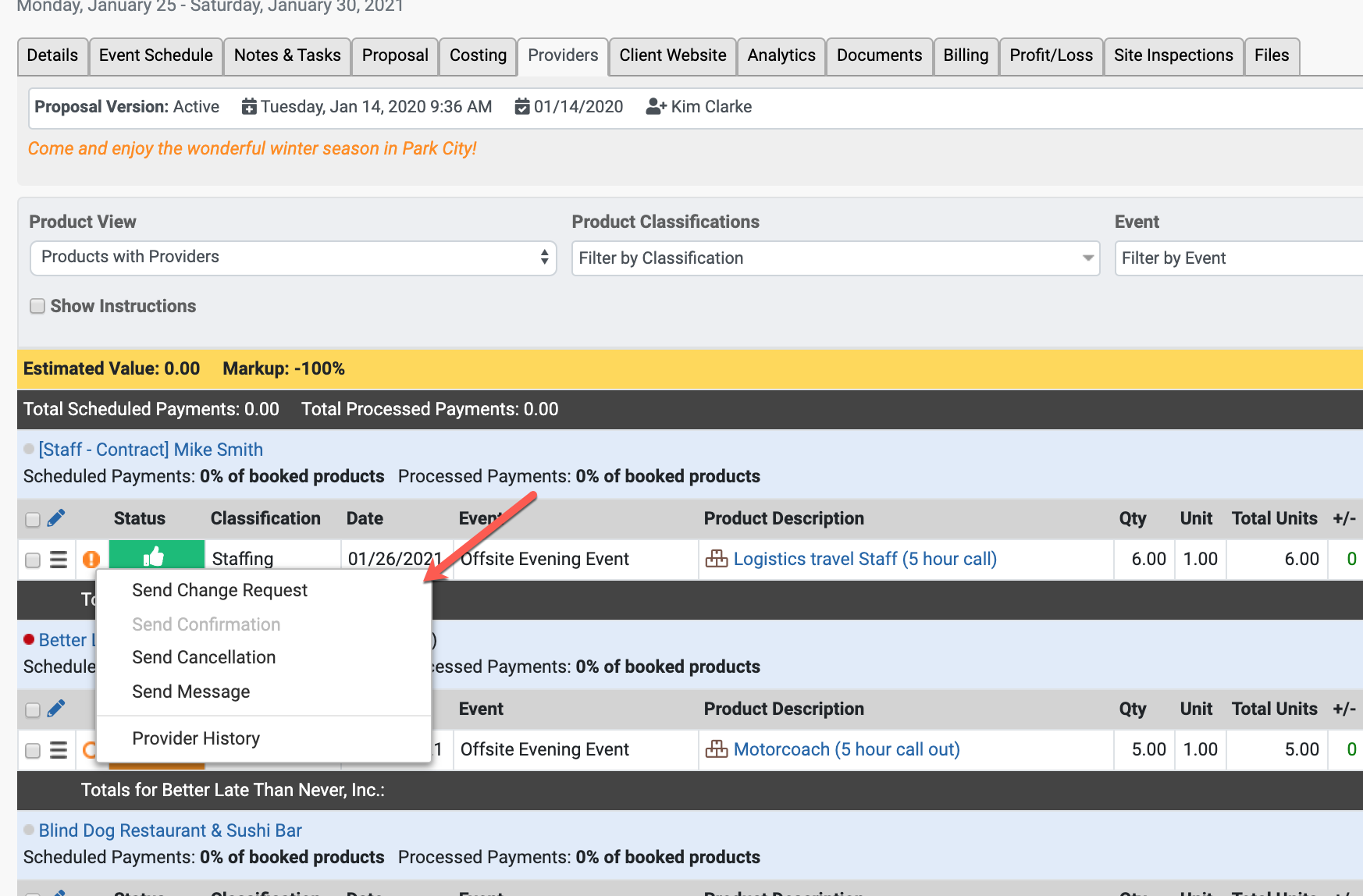Click the red status dot beside Better Late

[x=29, y=639]
